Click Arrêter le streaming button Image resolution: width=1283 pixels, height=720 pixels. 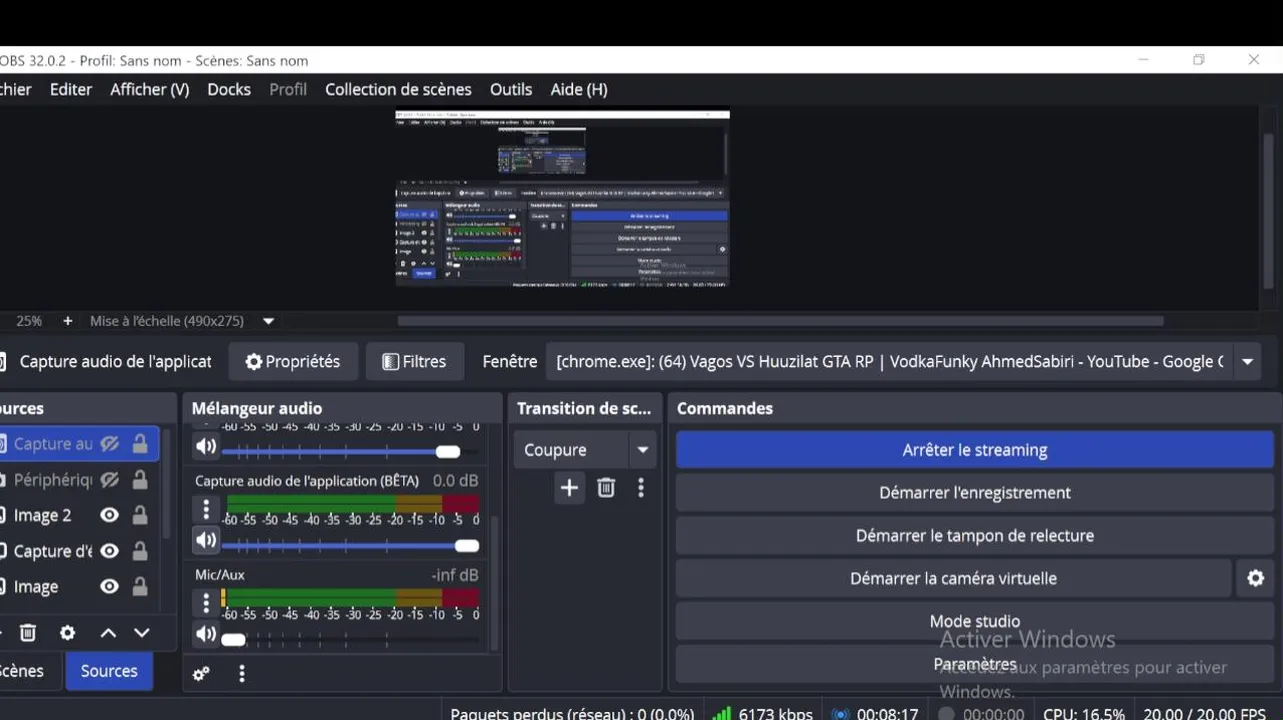(975, 450)
